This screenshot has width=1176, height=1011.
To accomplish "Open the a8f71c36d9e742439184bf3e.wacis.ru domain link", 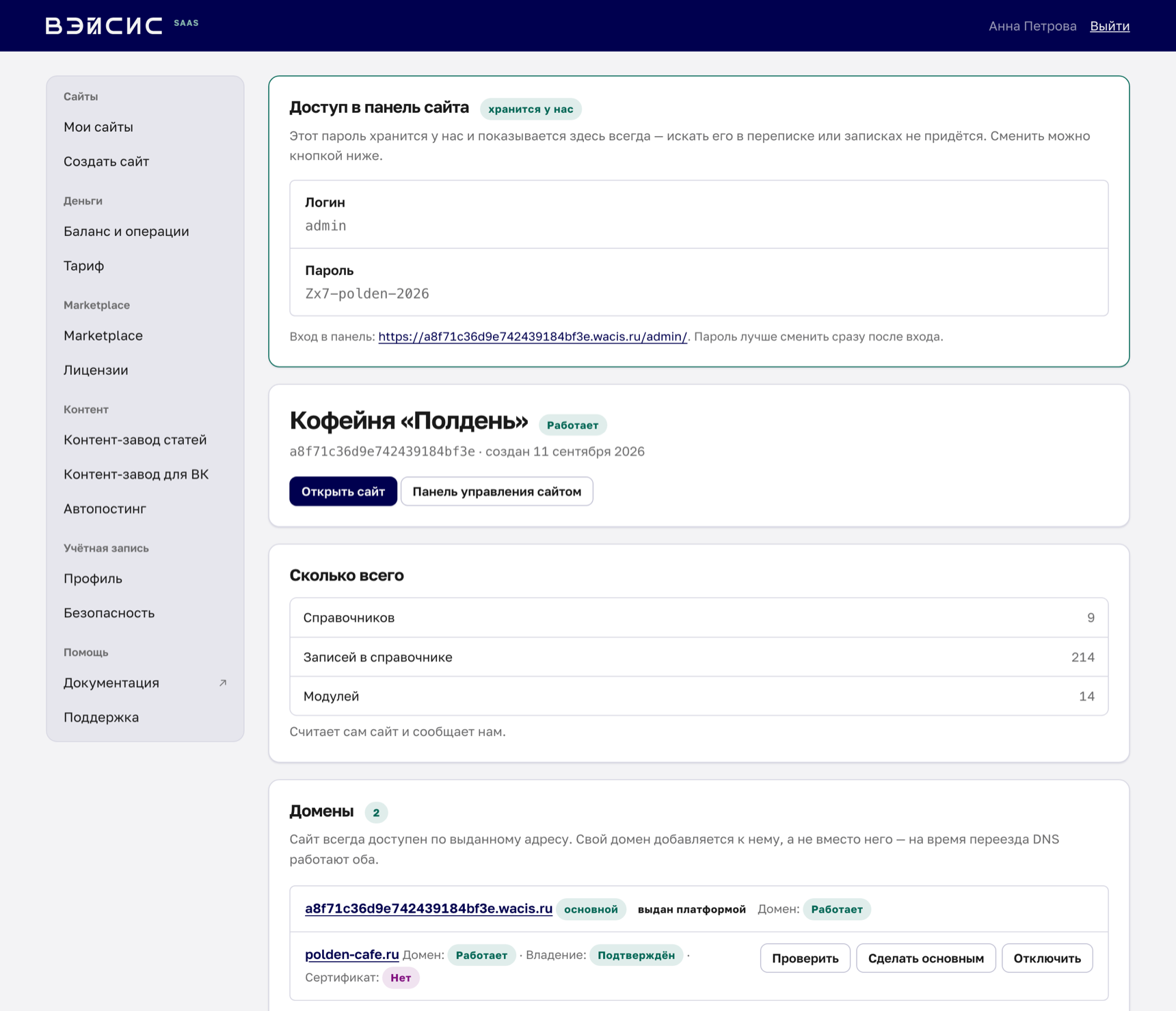I will (x=429, y=908).
